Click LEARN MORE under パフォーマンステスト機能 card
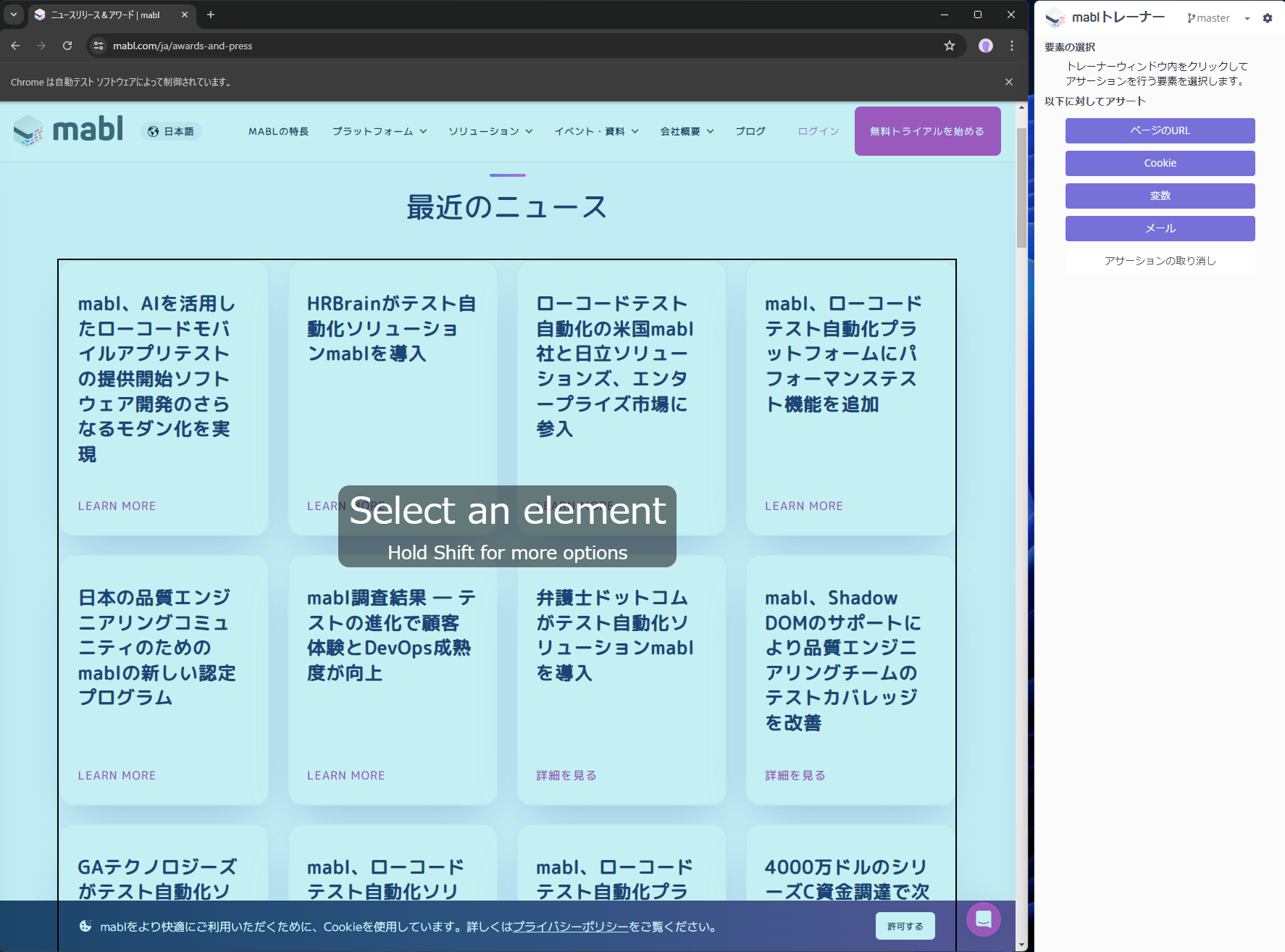The height and width of the screenshot is (952, 1285). coord(804,506)
